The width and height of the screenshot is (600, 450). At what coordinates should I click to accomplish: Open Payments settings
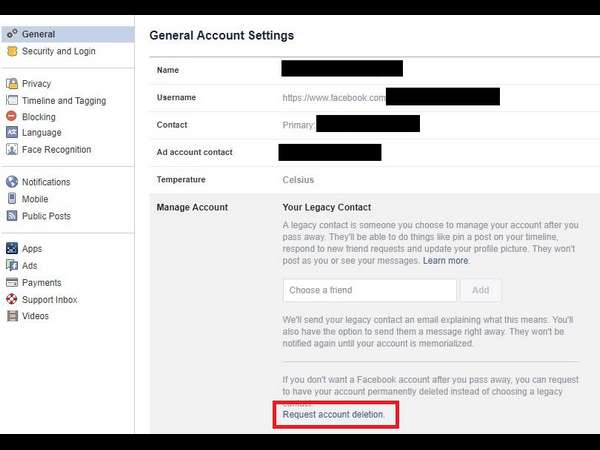click(41, 283)
